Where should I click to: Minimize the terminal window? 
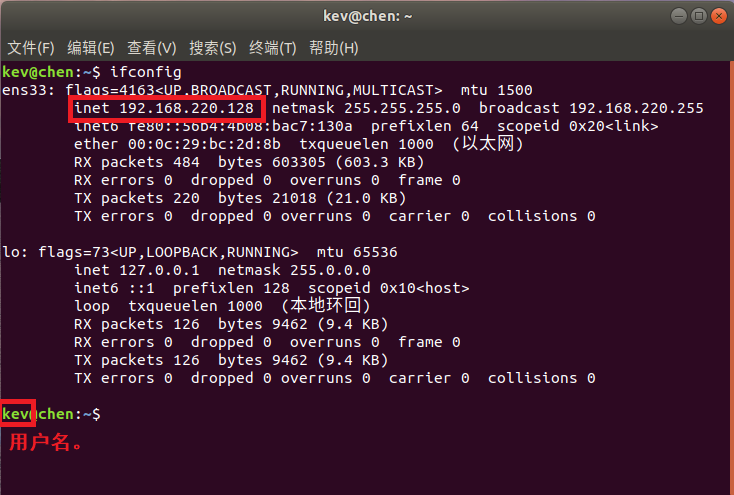(679, 16)
